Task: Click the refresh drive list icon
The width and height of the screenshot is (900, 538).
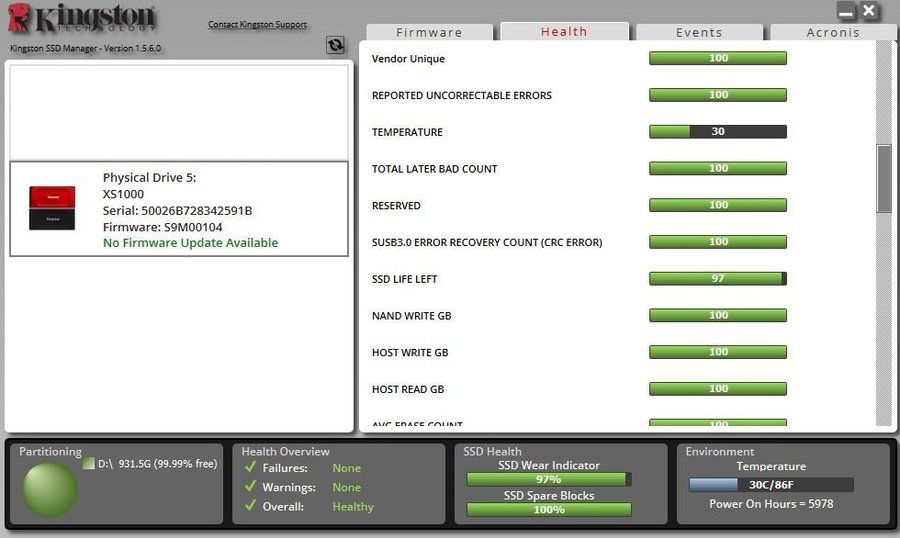Action: pos(335,45)
